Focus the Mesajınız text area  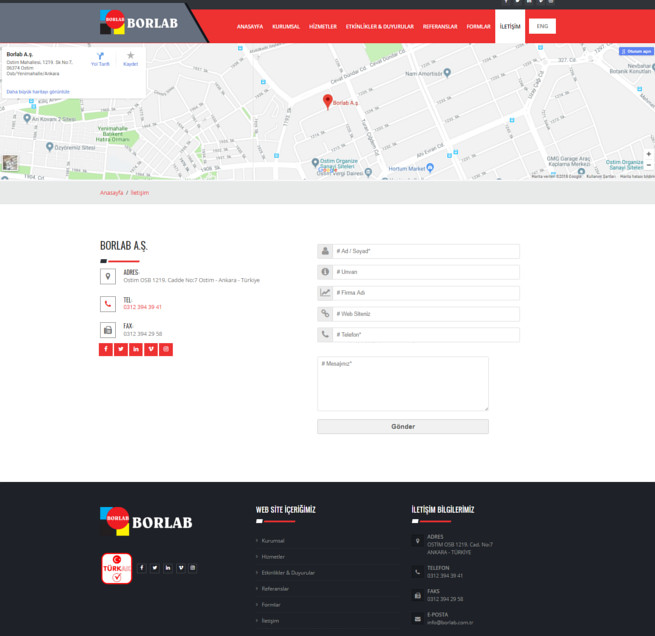[x=403, y=383]
